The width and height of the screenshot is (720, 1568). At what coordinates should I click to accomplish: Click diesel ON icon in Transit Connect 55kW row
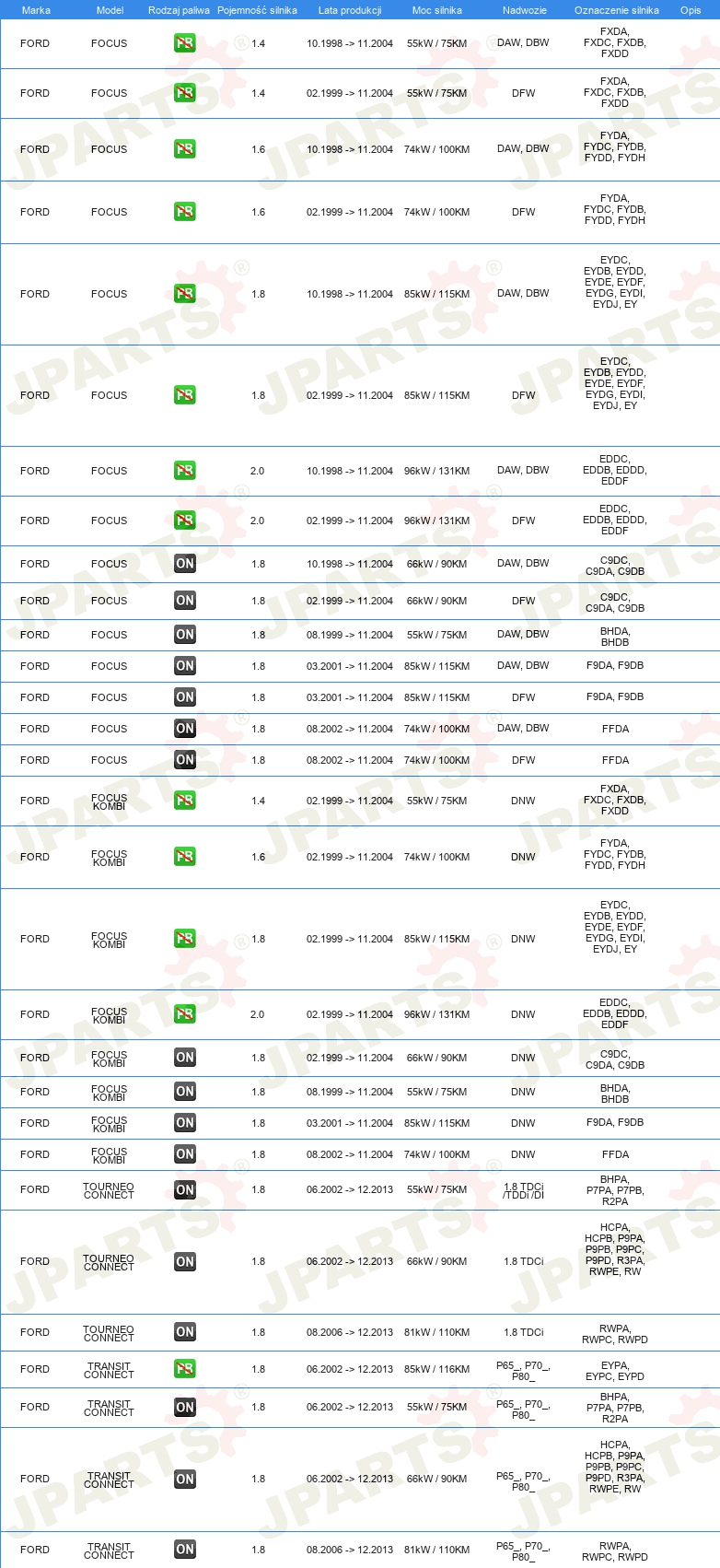[184, 1408]
